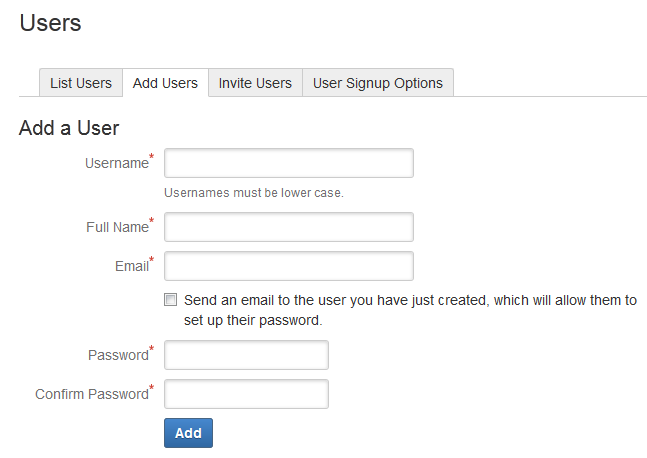Focus the Full Name input box
Screen dimensions: 647x458
click(288, 227)
